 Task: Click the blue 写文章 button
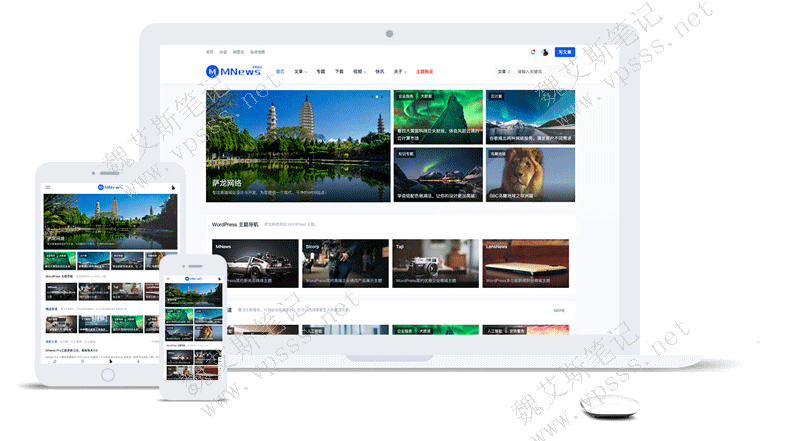pyautogui.click(x=565, y=52)
